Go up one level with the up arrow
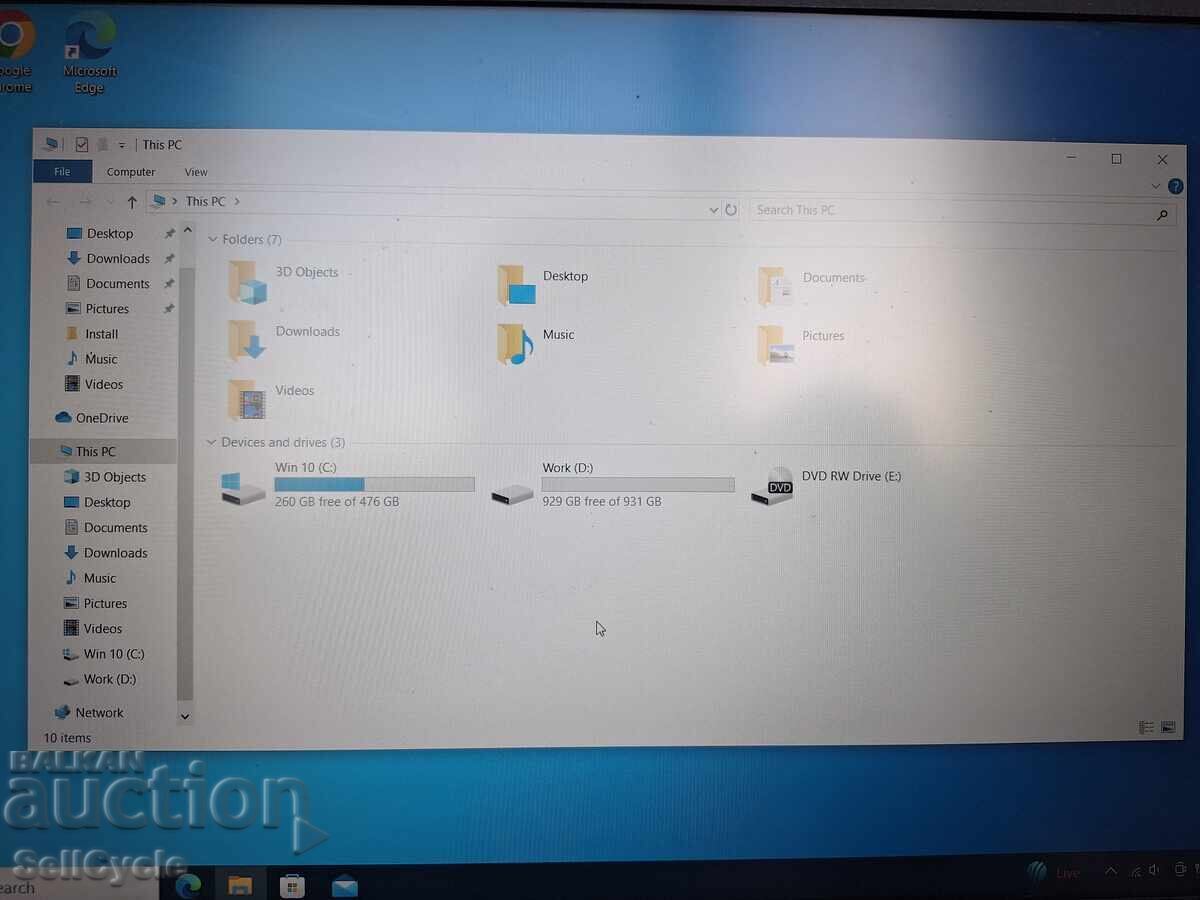Screen dimensions: 1200x900 point(132,202)
